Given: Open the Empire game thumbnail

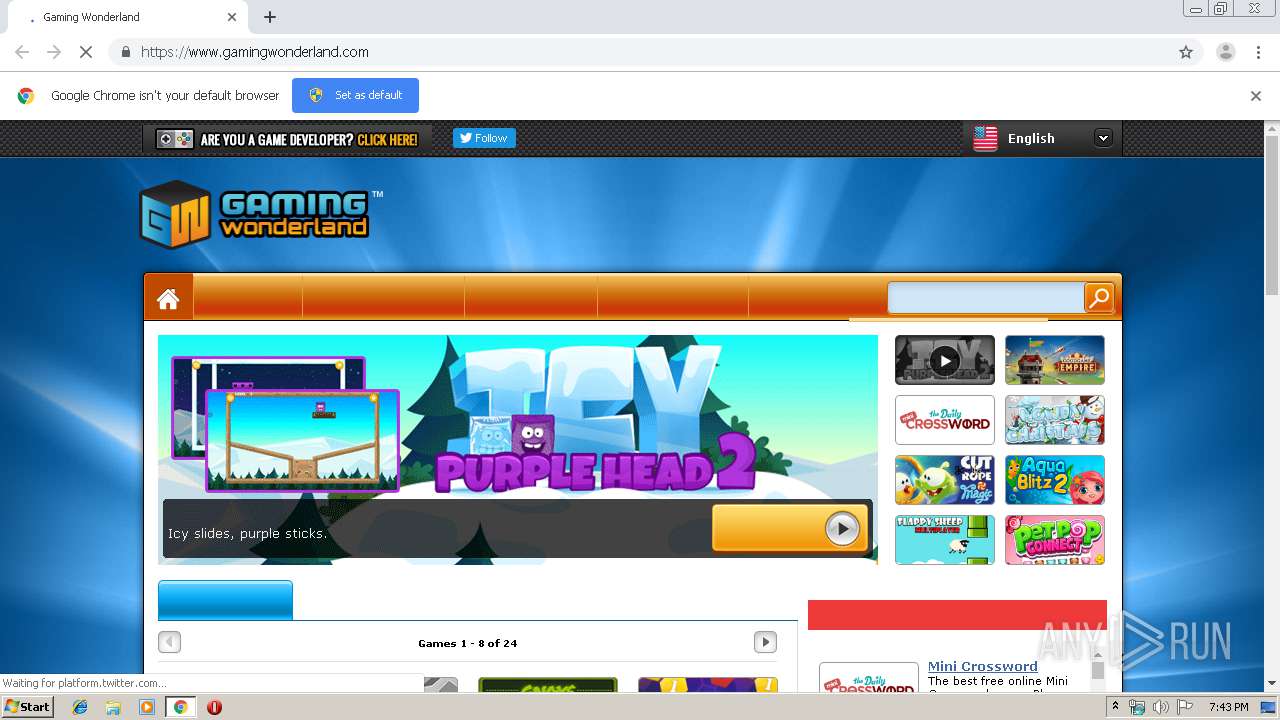Looking at the screenshot, I should point(1055,360).
